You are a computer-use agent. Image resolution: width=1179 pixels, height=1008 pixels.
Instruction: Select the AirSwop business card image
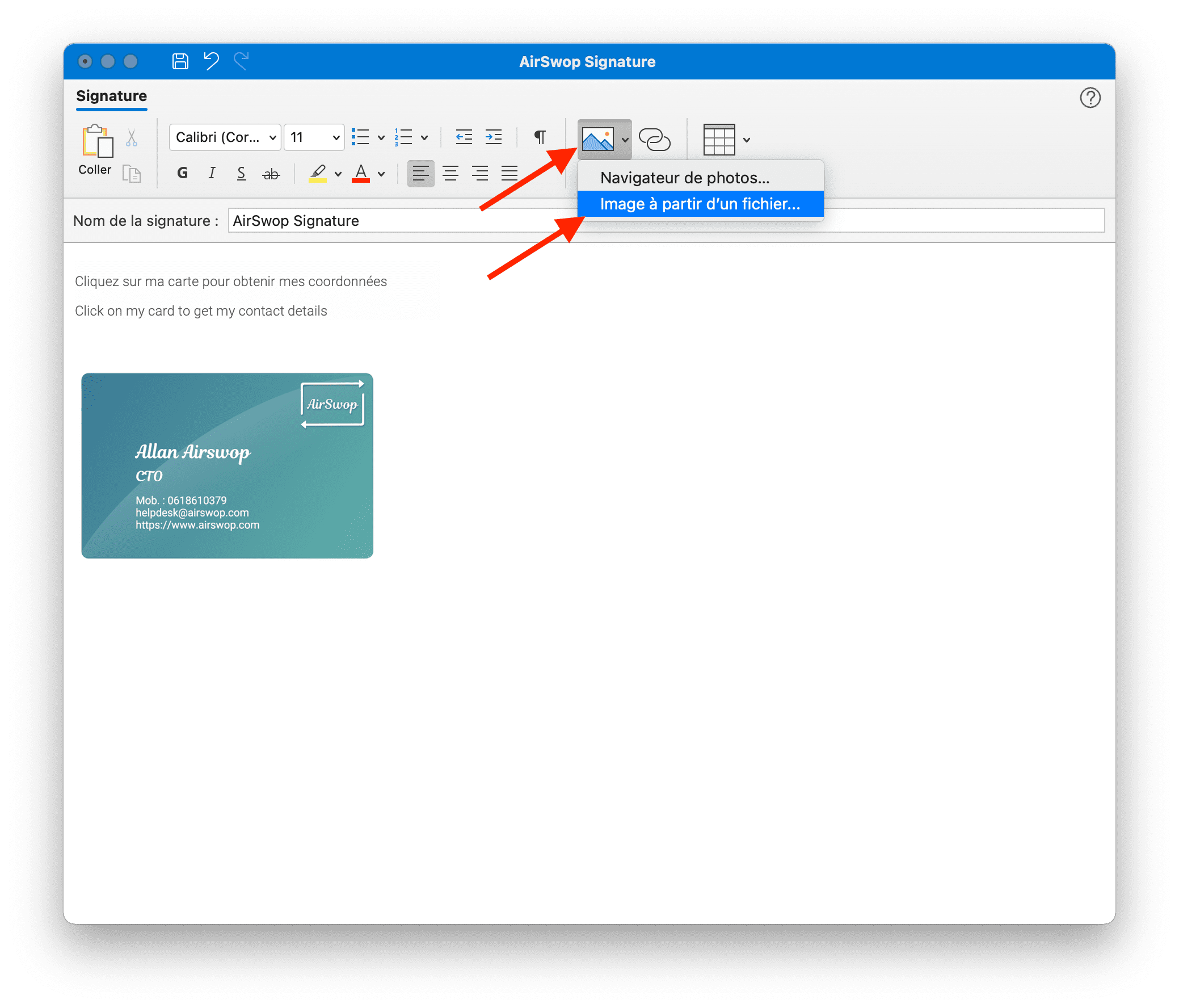point(227,465)
